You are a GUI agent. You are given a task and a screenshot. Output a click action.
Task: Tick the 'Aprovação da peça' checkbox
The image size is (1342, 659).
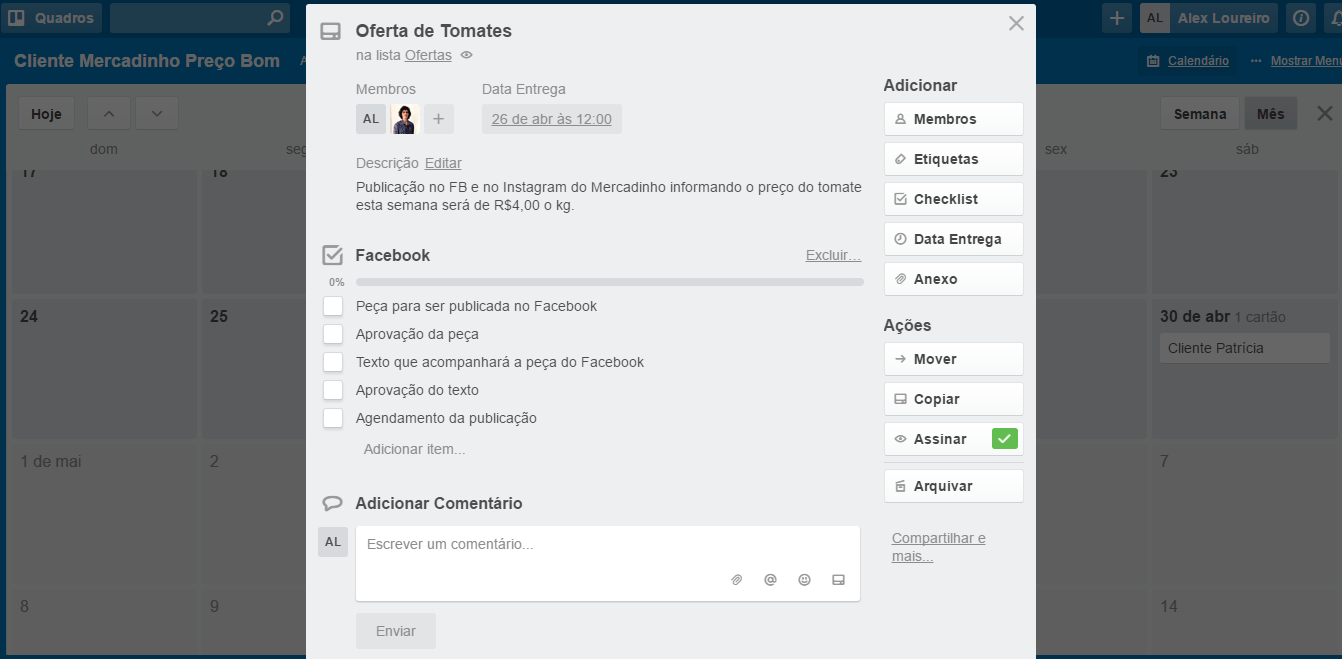[x=333, y=334]
